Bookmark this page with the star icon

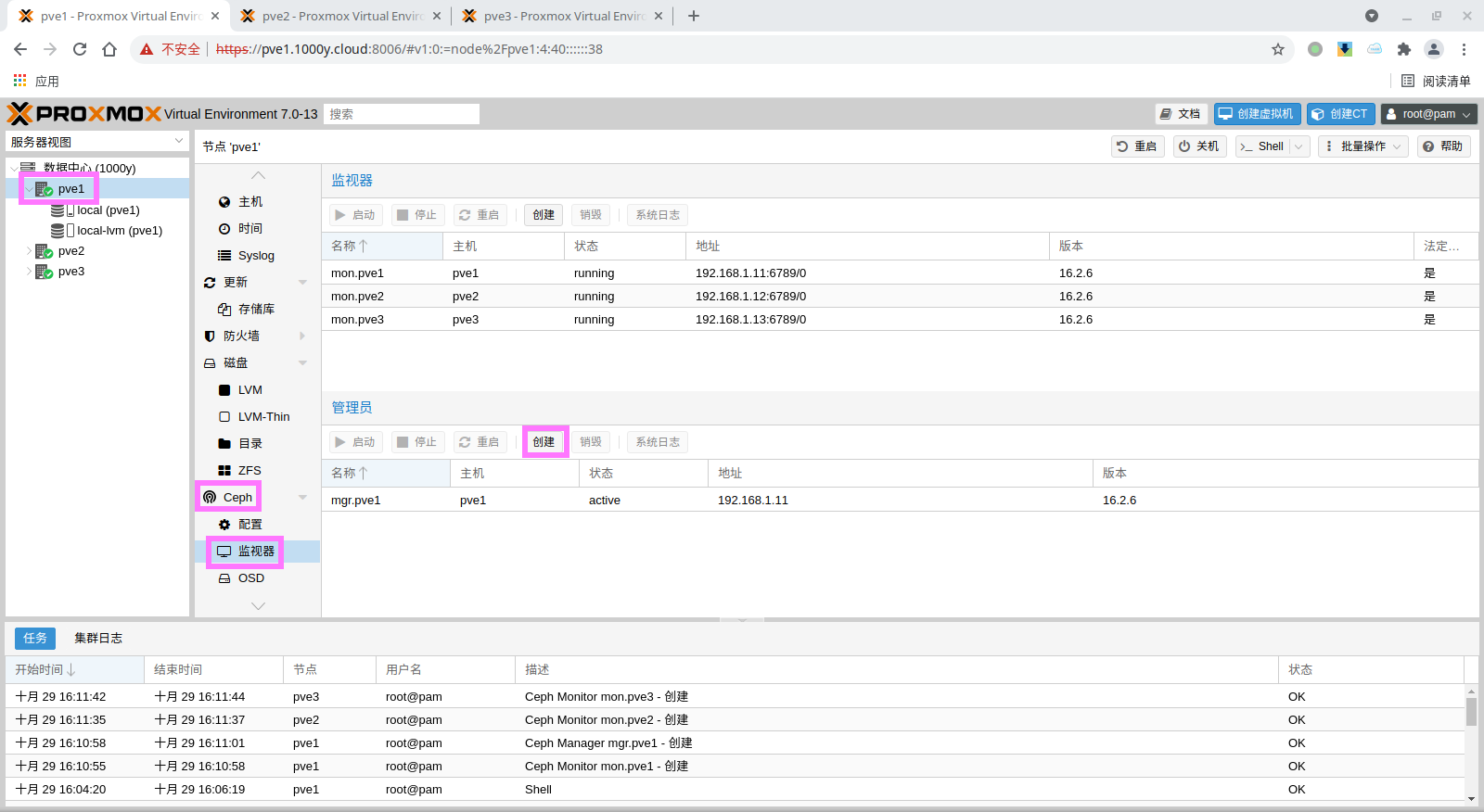point(1277,49)
